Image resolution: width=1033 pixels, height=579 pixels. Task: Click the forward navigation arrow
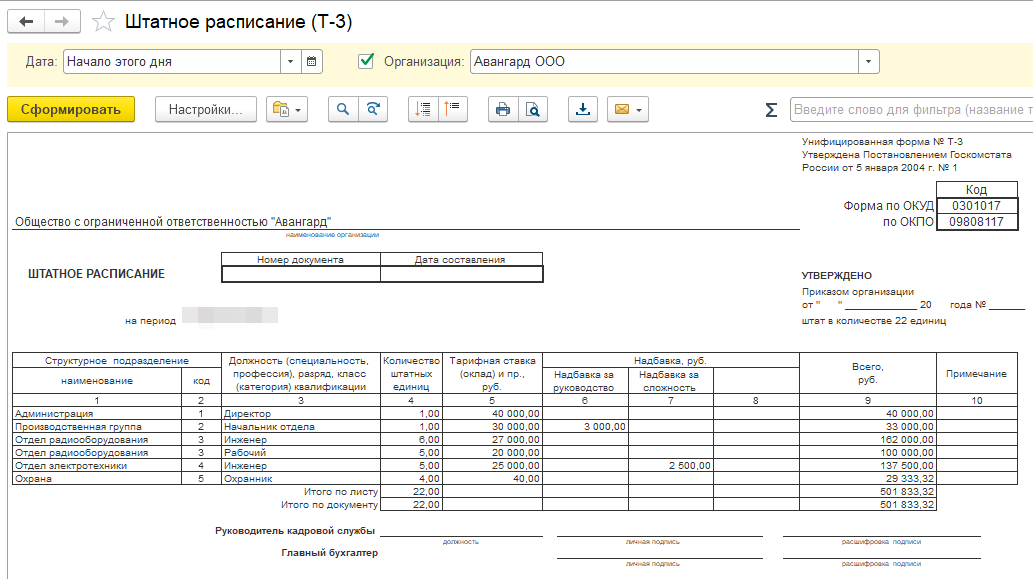(x=62, y=21)
